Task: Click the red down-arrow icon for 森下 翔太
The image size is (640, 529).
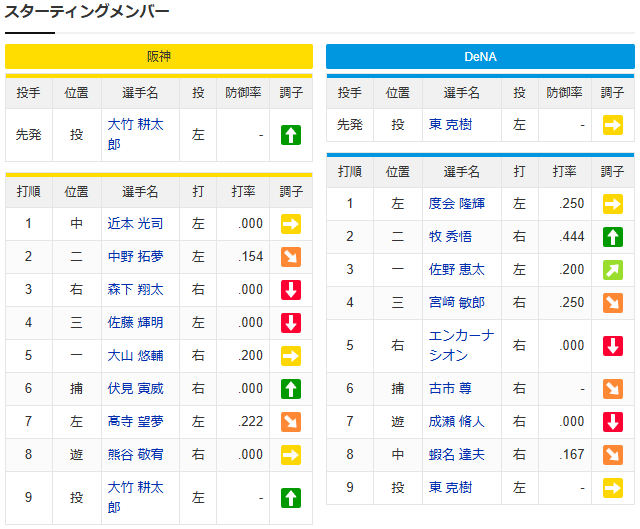Action: click(x=291, y=290)
